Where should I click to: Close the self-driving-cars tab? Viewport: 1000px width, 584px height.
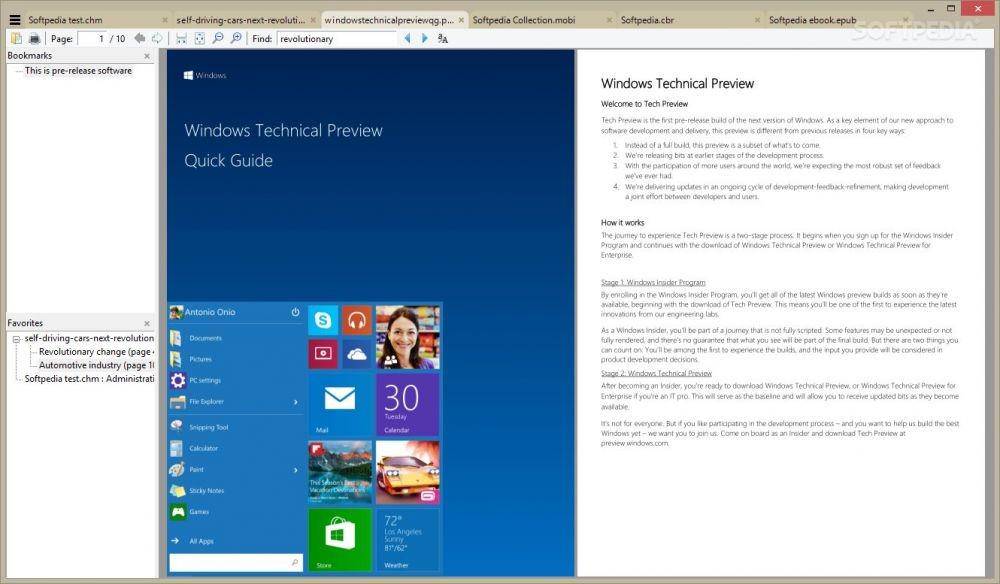pyautogui.click(x=313, y=20)
